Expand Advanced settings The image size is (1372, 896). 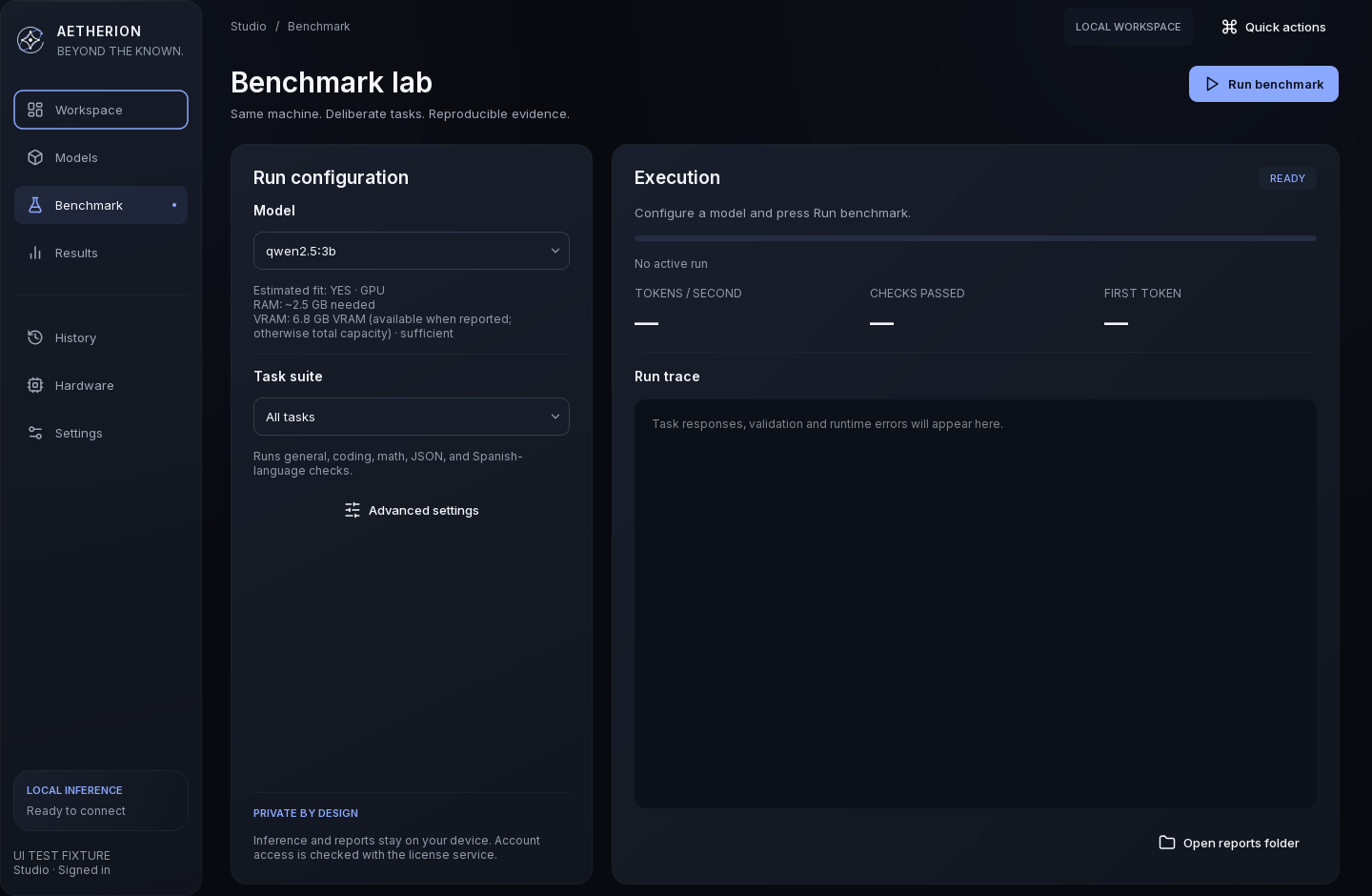tap(412, 510)
